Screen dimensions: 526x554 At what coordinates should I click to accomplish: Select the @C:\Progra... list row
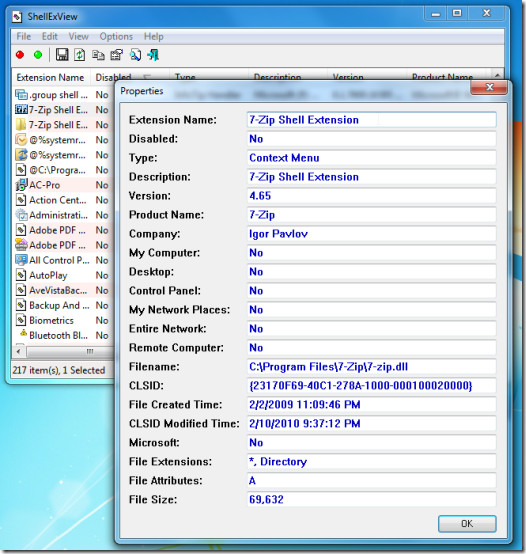63,170
